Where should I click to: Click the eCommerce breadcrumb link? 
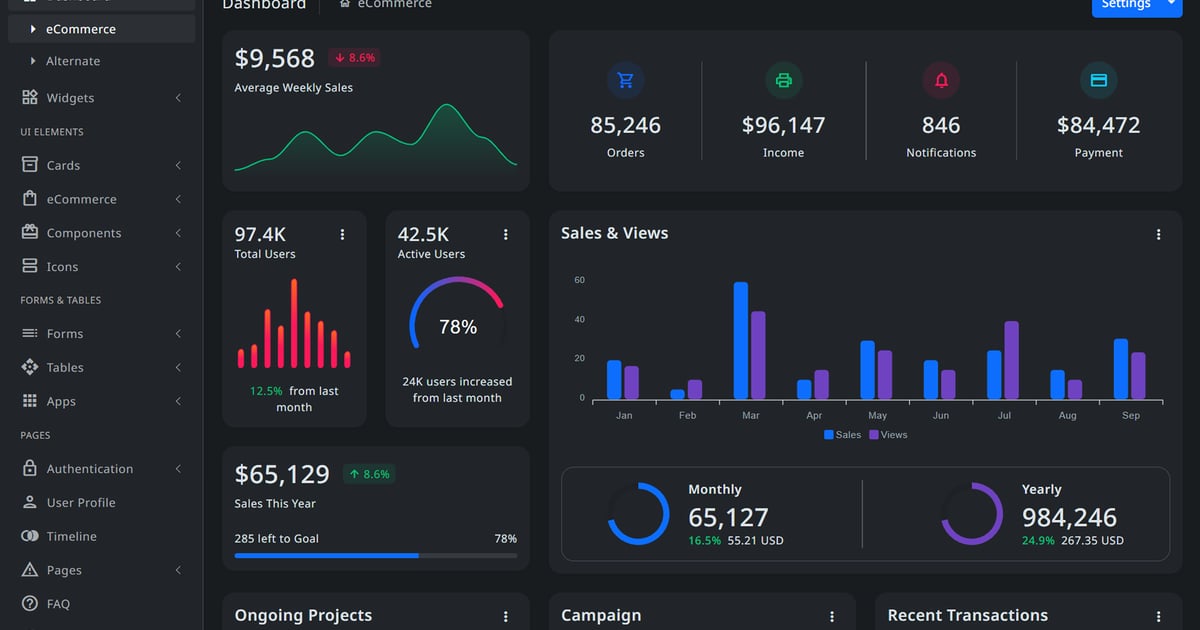[x=395, y=4]
